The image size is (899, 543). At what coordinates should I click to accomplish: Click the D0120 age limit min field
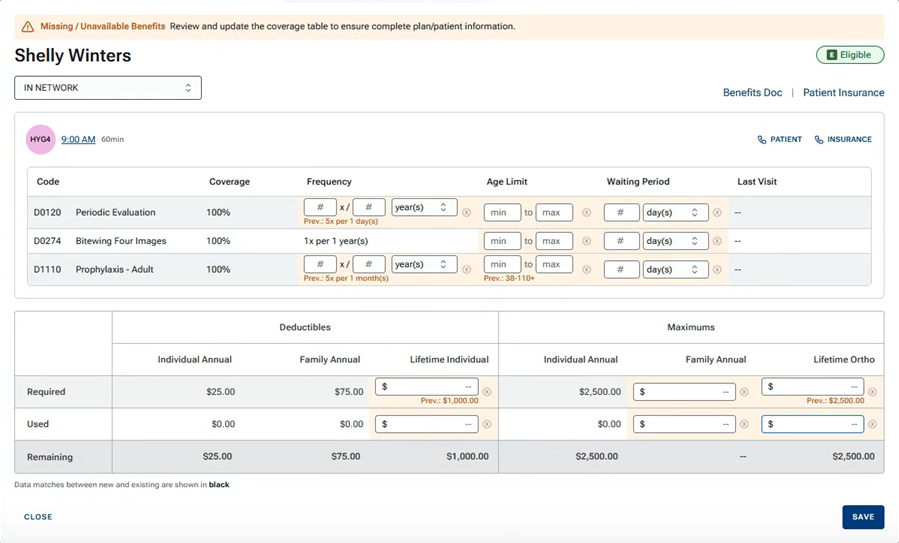pos(502,213)
